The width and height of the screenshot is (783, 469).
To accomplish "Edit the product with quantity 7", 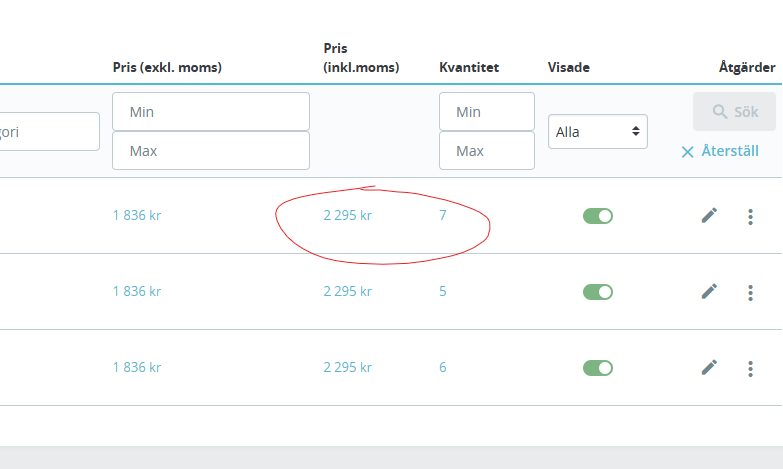I will (x=709, y=216).
